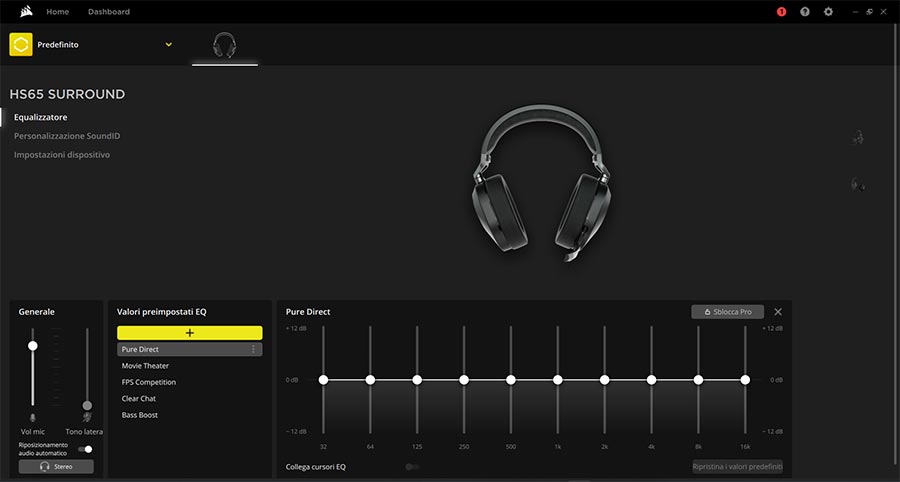Screen dimensions: 900x482
Task: Click the 8k EQ slider handle
Action: pos(699,380)
